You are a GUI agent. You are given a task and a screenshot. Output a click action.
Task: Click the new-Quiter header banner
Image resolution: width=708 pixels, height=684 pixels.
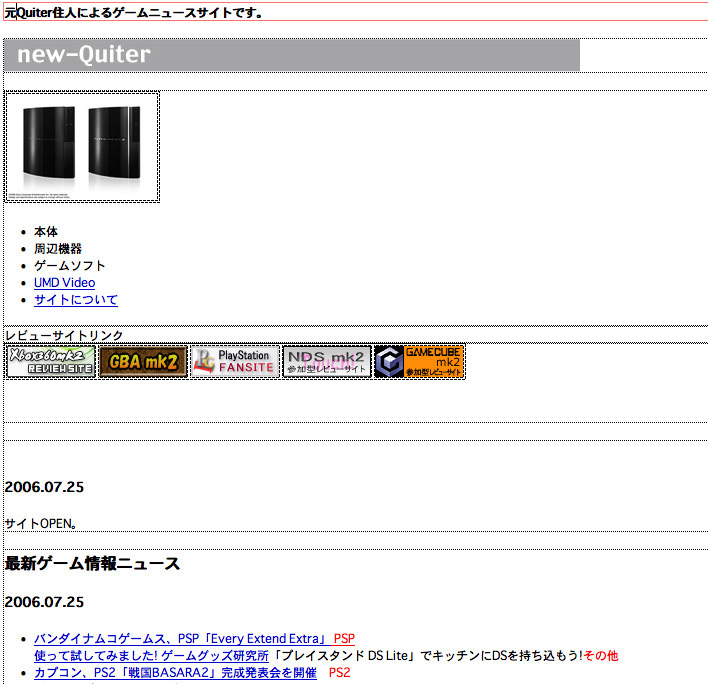pos(292,55)
